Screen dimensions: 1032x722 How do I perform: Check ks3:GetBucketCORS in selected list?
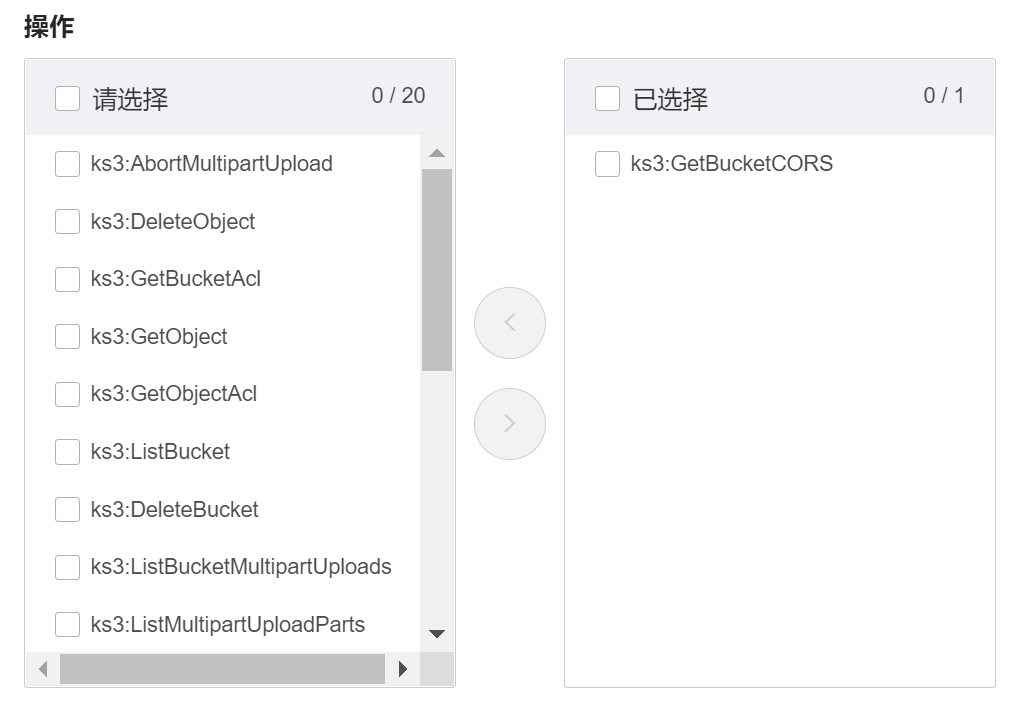tap(607, 164)
